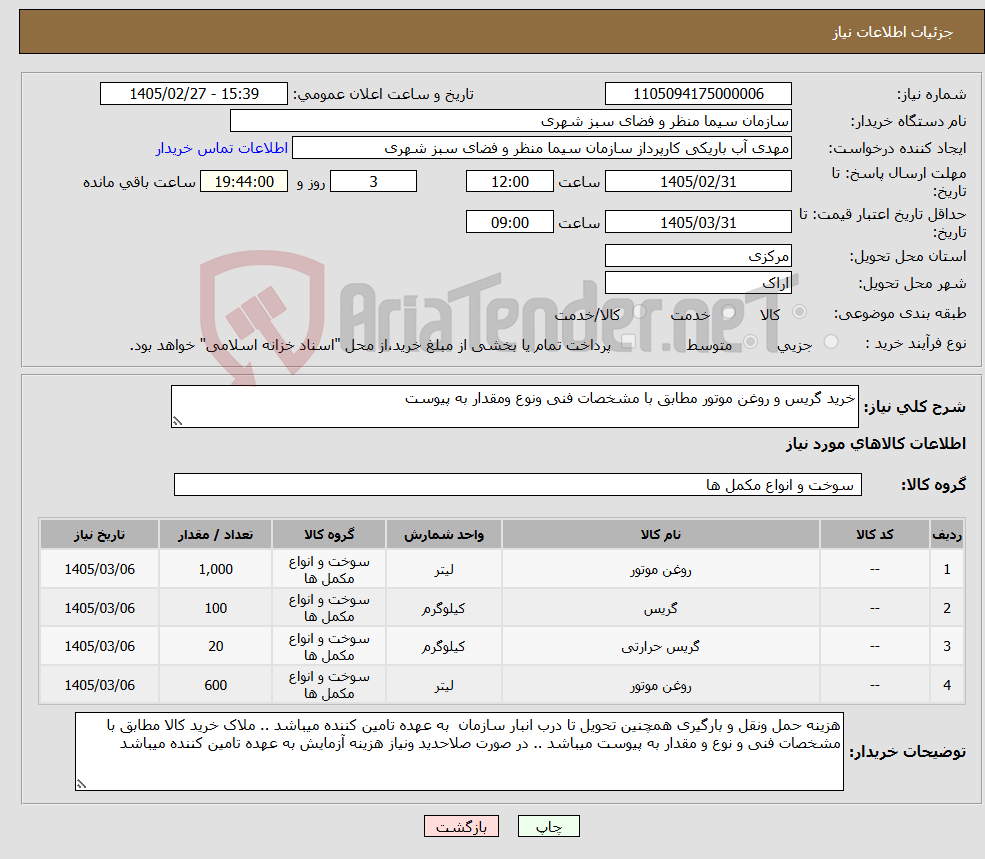Viewport: 985px width, 859px height.
Task: Click the کد کالا column header
Action: (x=874, y=534)
